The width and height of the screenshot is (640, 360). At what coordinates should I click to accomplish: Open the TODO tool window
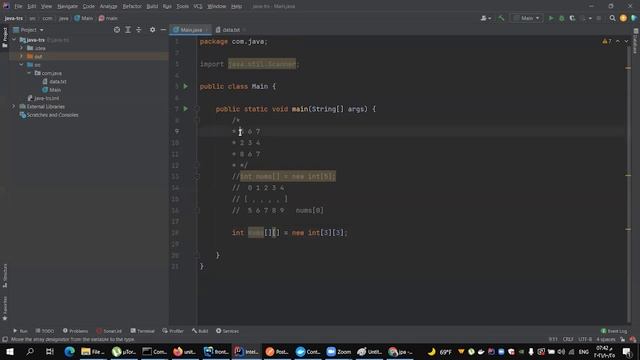(44, 331)
